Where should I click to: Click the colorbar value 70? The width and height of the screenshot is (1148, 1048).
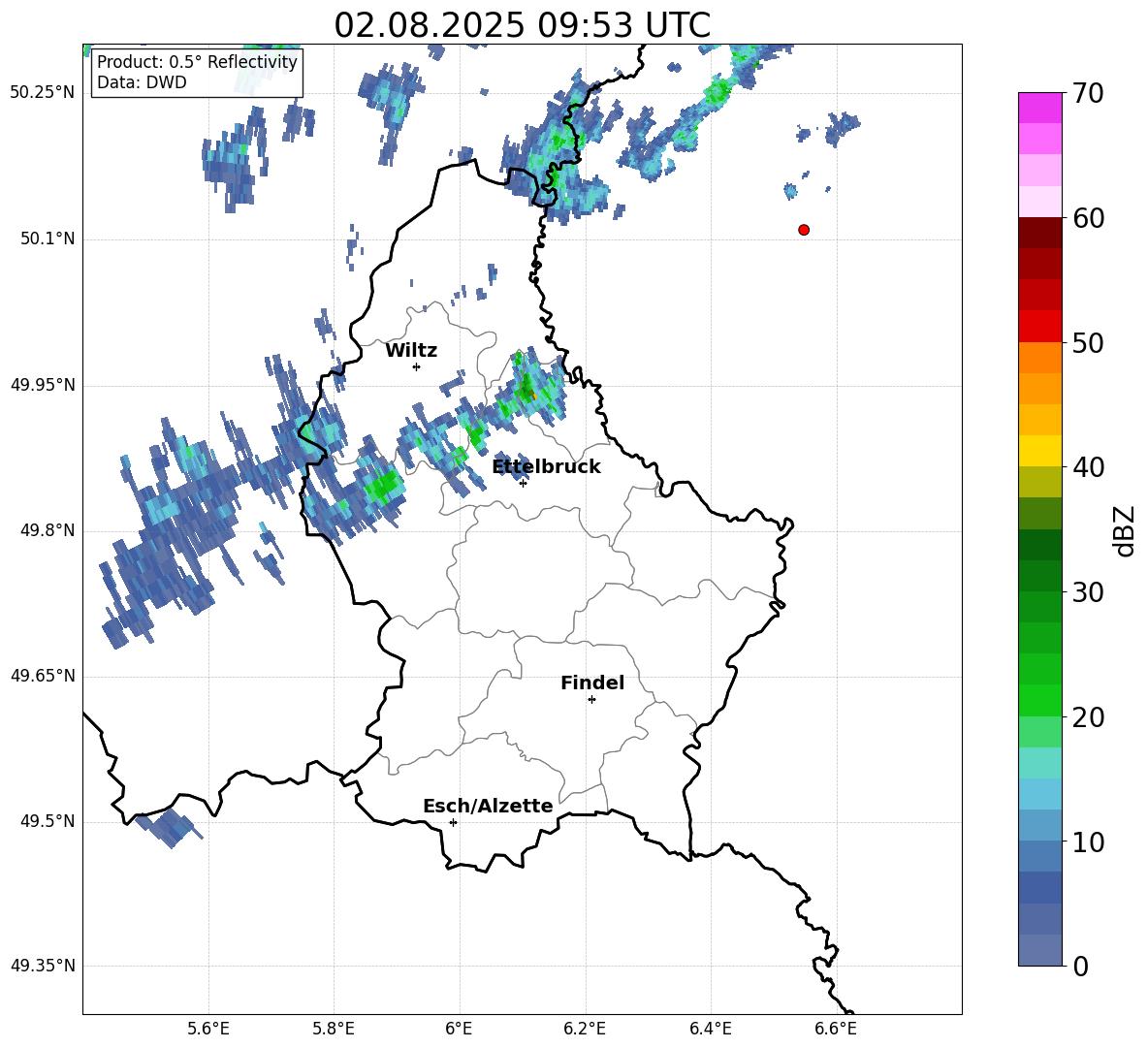(x=1088, y=94)
